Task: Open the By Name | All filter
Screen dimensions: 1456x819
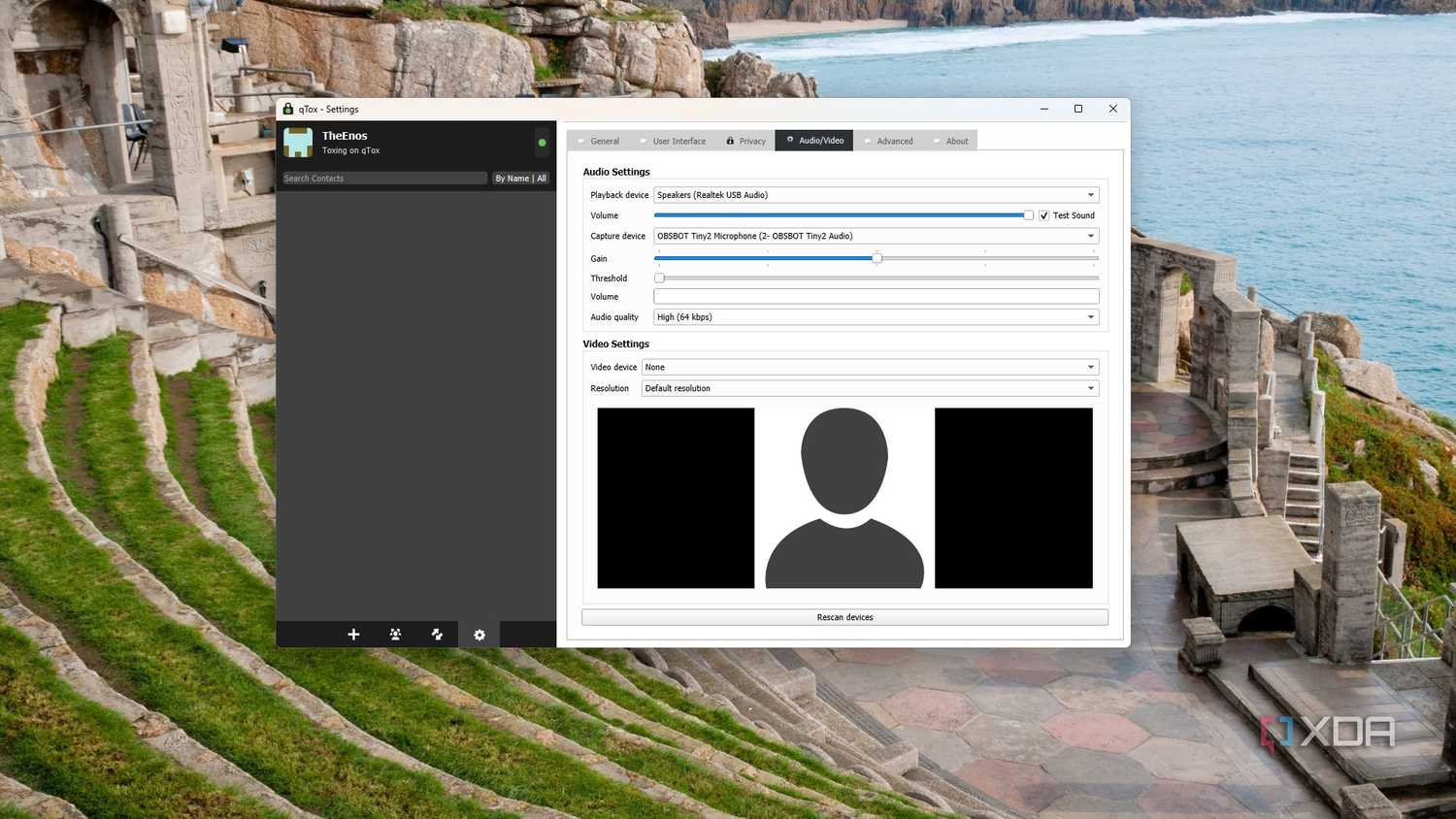Action: (x=520, y=179)
